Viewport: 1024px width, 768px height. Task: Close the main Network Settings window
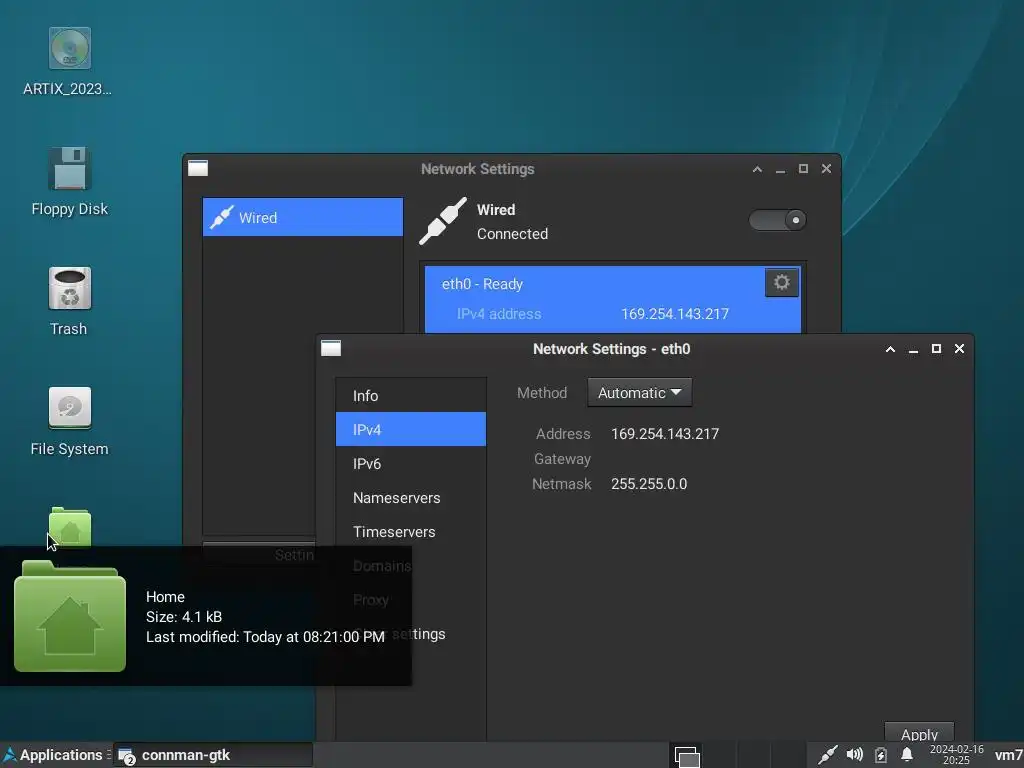[826, 168]
